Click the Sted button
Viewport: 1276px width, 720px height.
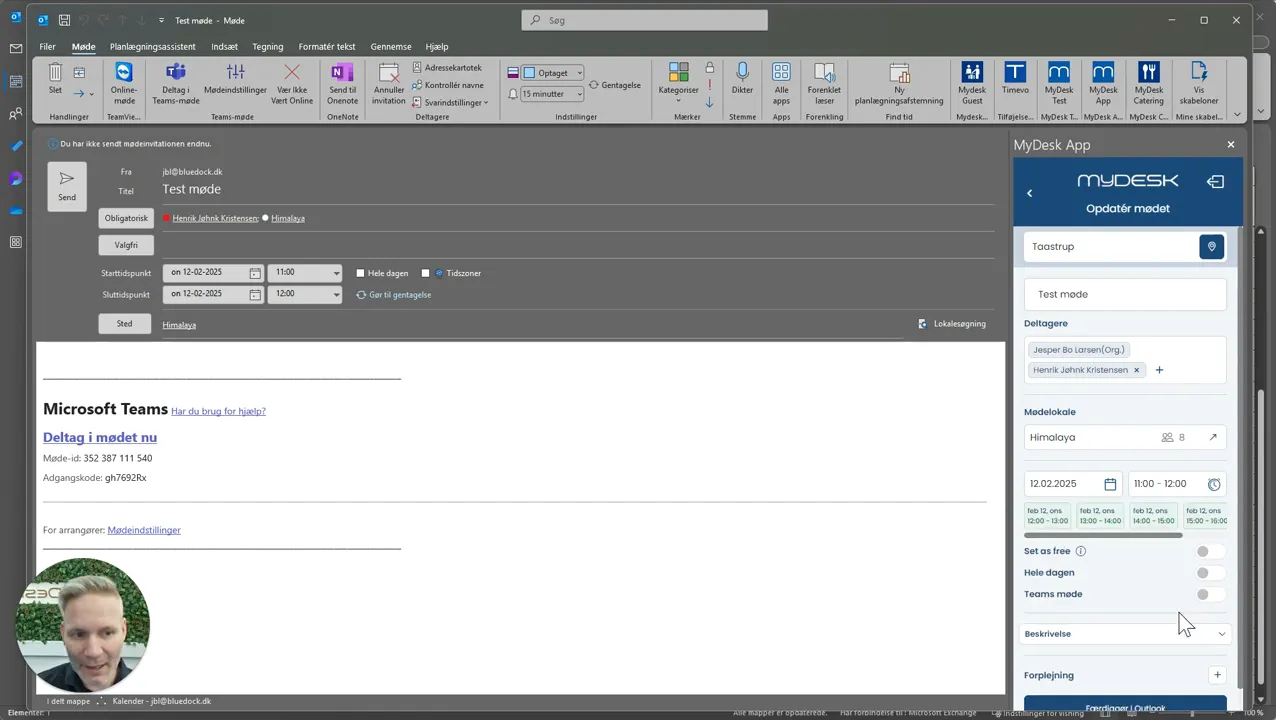[x=124, y=324]
